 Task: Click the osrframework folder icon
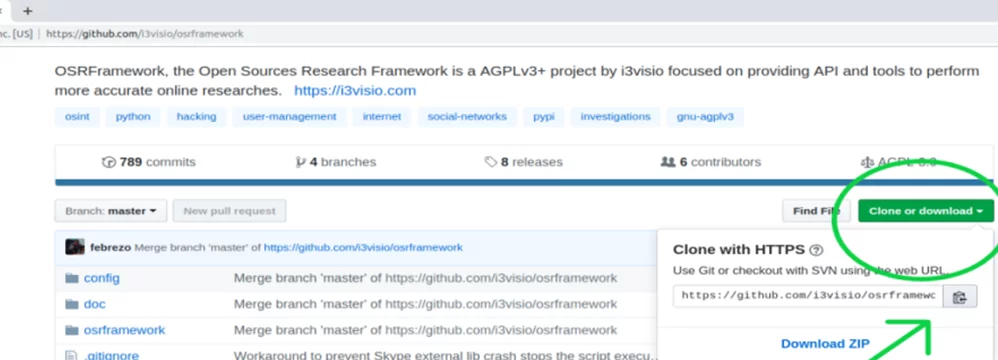[72, 330]
